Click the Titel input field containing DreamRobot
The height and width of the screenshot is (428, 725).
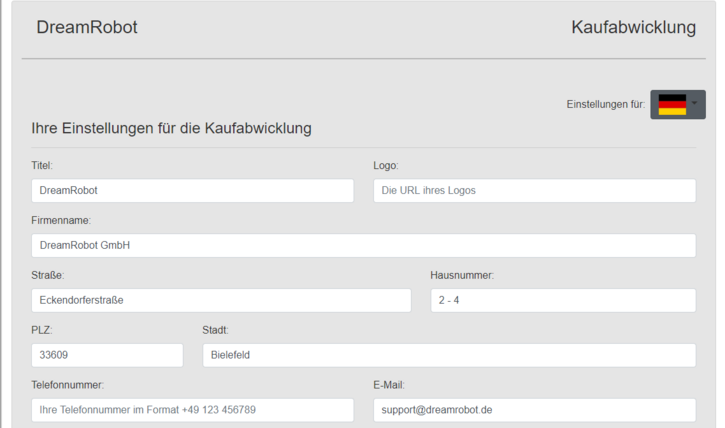point(192,190)
